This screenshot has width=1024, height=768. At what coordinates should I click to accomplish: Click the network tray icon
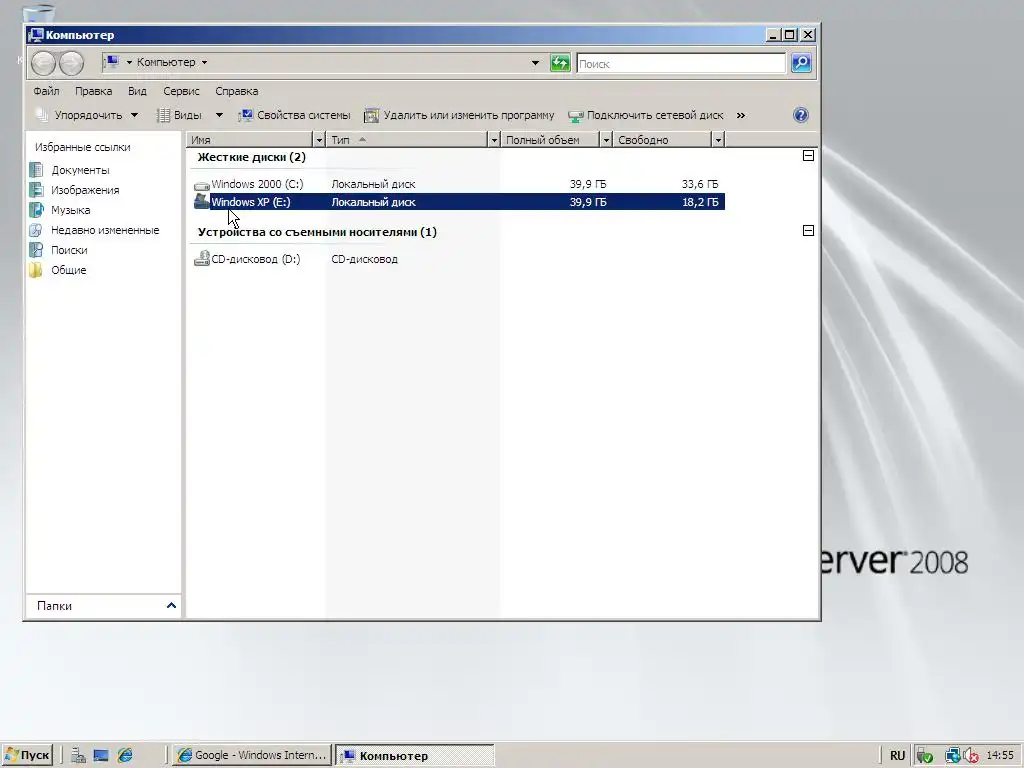pos(952,756)
